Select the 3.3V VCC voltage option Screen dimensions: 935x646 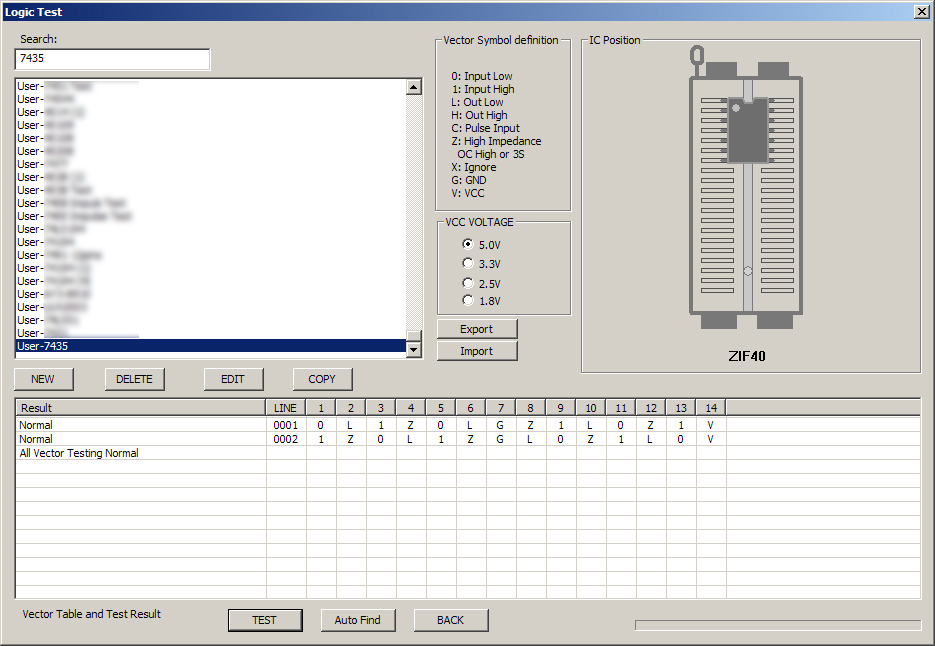coord(467,262)
